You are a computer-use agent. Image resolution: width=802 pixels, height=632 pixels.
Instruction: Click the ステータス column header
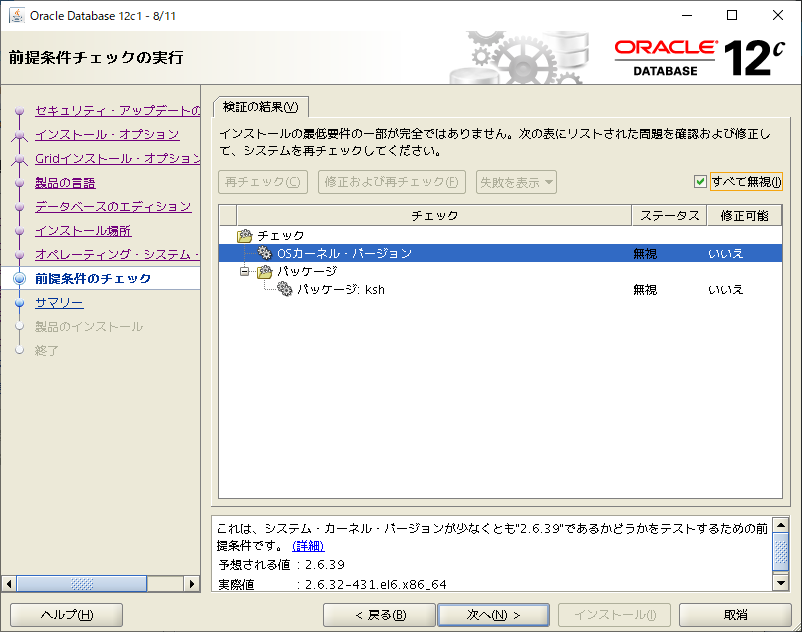(x=670, y=216)
